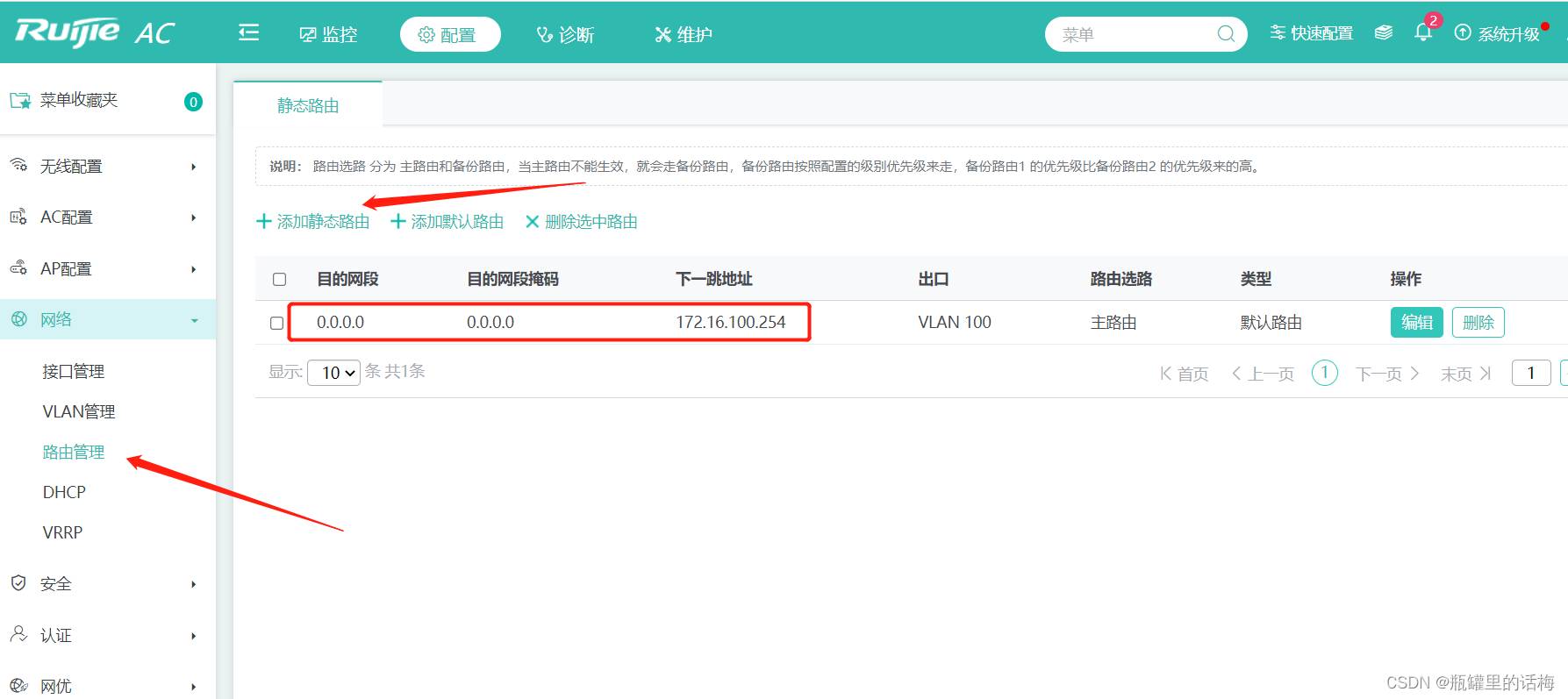Click the 编辑 edit button
Viewport: 1568px width, 699px height.
click(x=1417, y=322)
